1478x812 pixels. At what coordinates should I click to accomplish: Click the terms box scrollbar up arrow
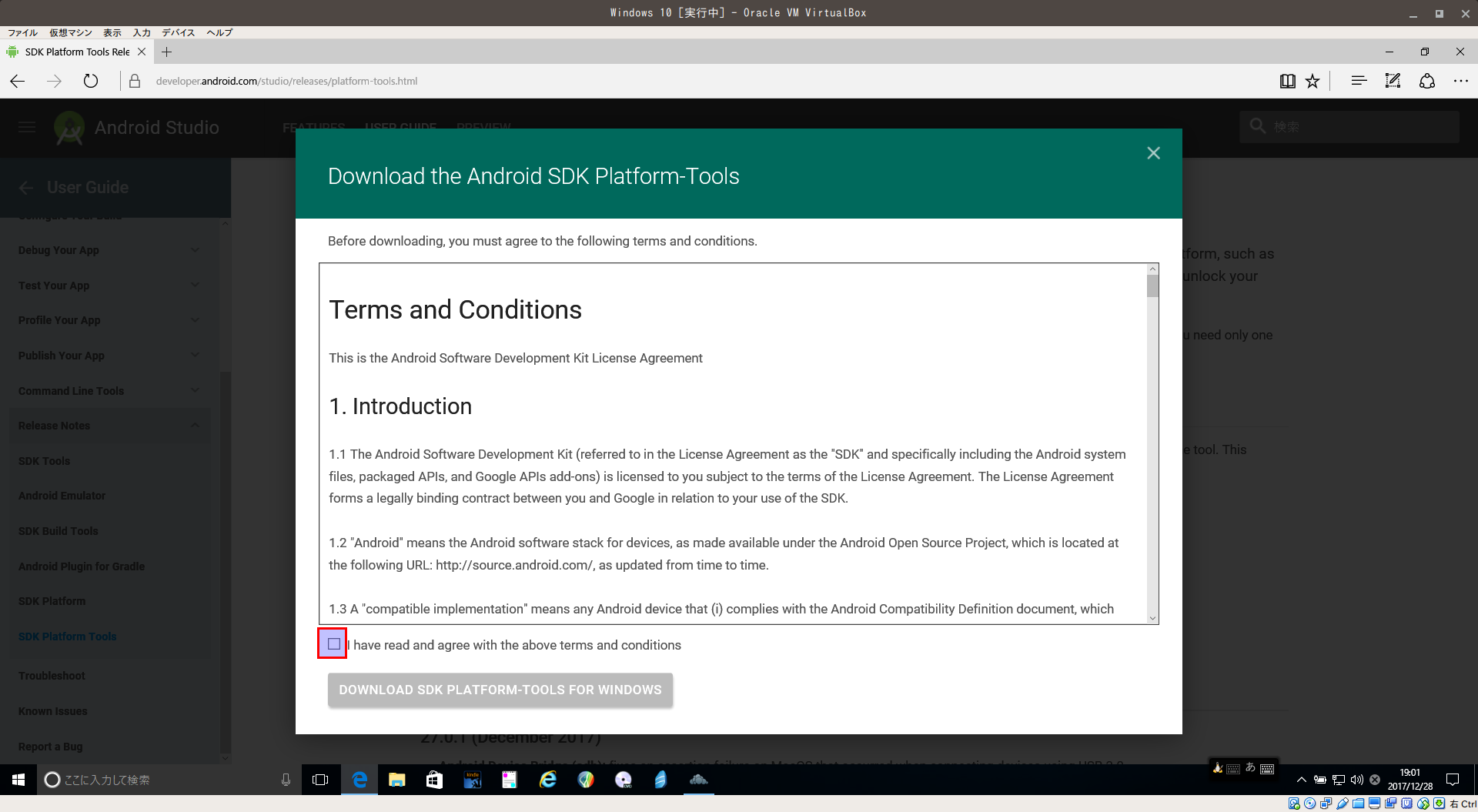pyautogui.click(x=1152, y=269)
